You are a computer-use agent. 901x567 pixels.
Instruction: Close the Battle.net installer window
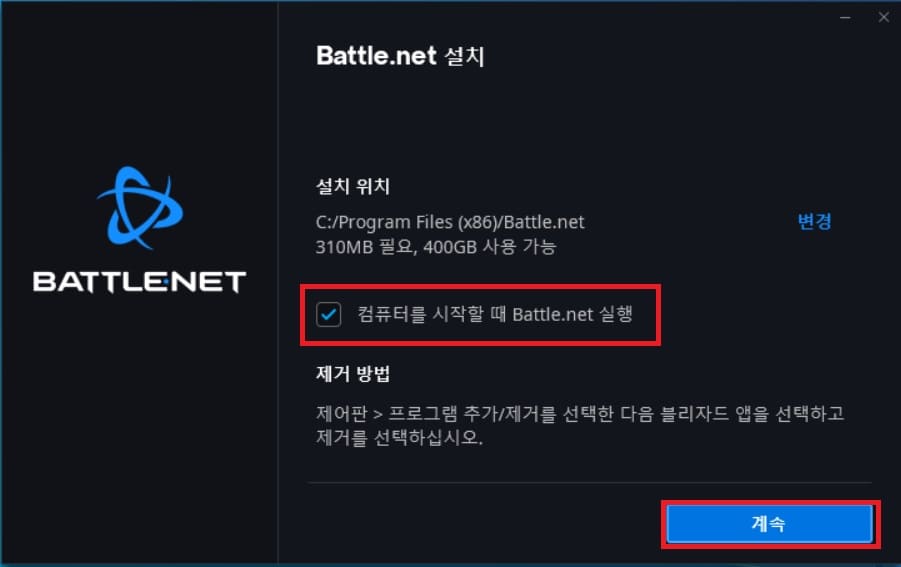[884, 17]
